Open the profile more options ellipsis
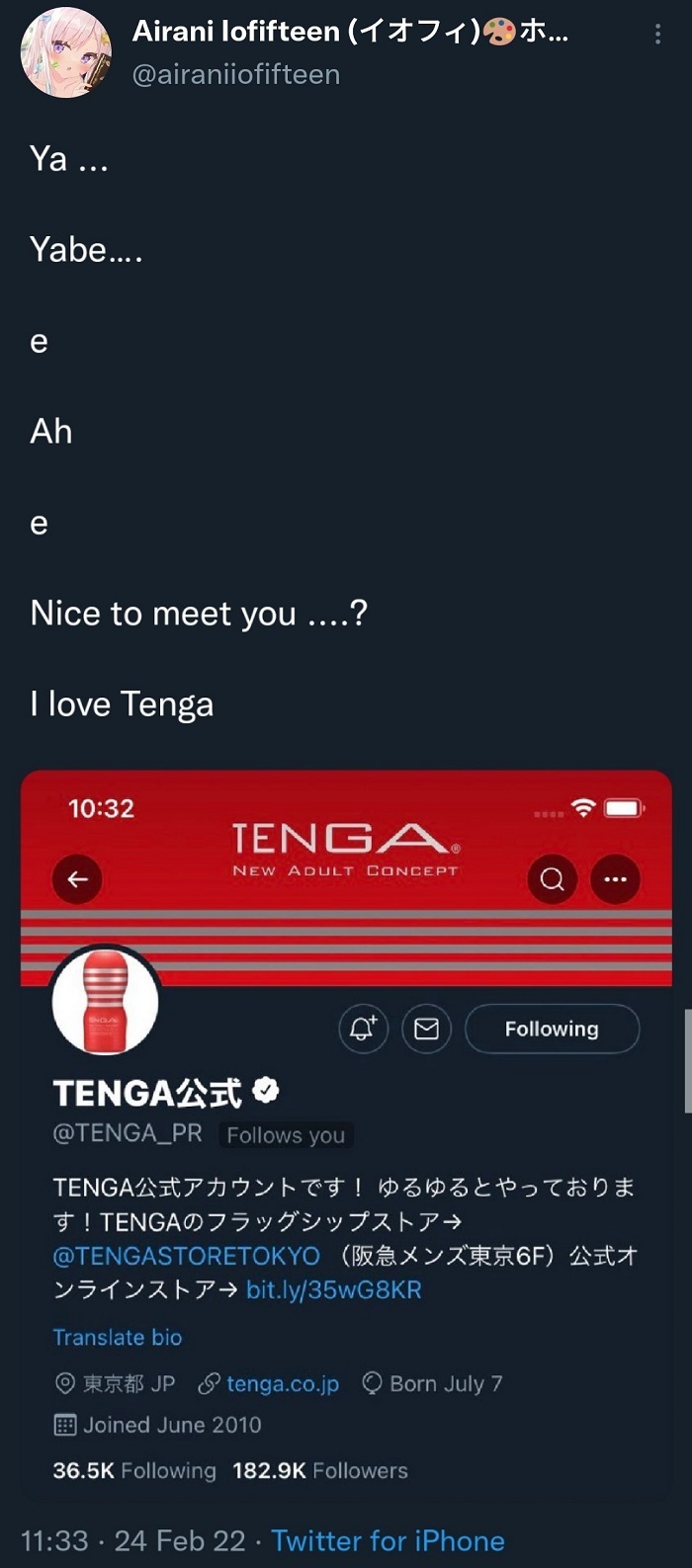Image resolution: width=692 pixels, height=1568 pixels. click(615, 878)
